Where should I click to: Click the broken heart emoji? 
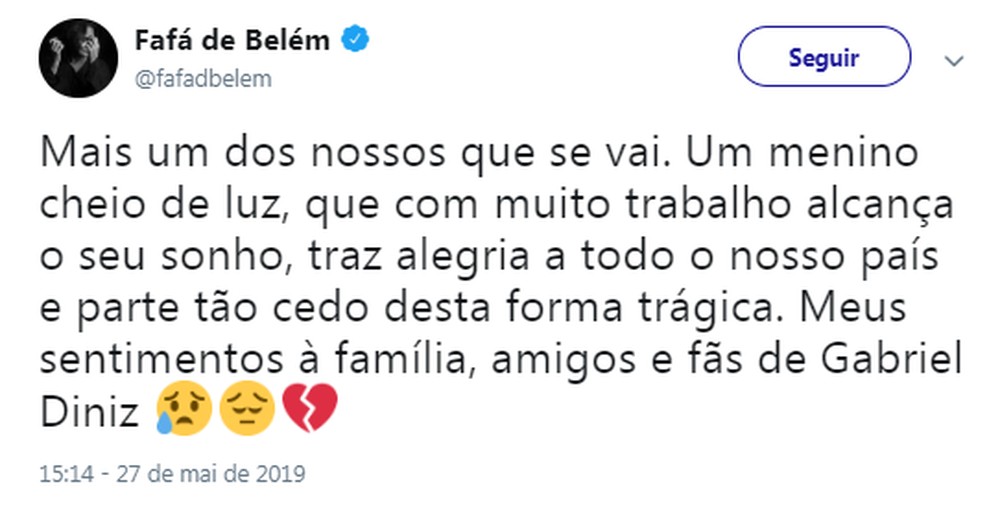point(309,410)
